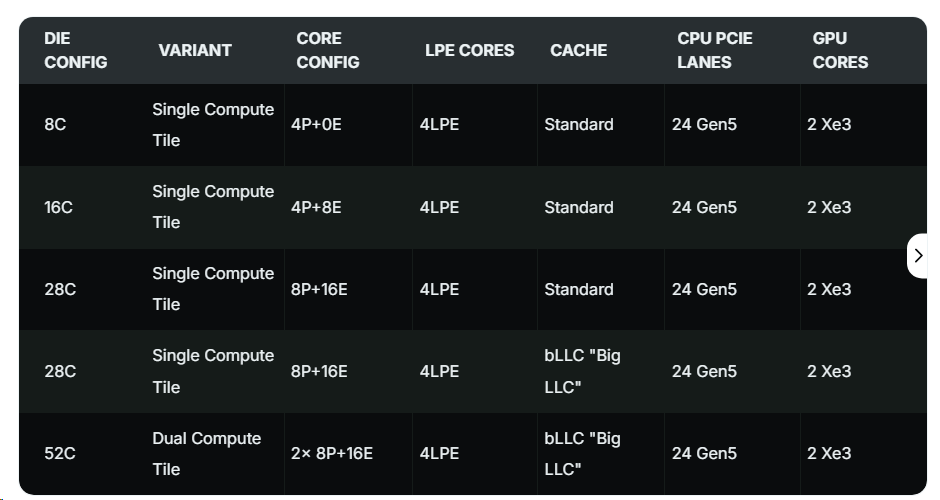Select the GPU CORES column header
The height and width of the screenshot is (500, 940).
pyautogui.click(x=840, y=50)
